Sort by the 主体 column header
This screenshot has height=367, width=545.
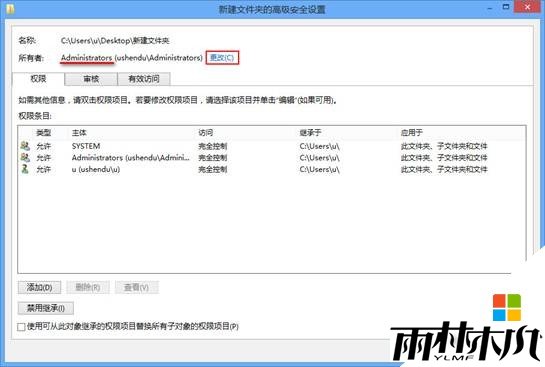tap(79, 132)
